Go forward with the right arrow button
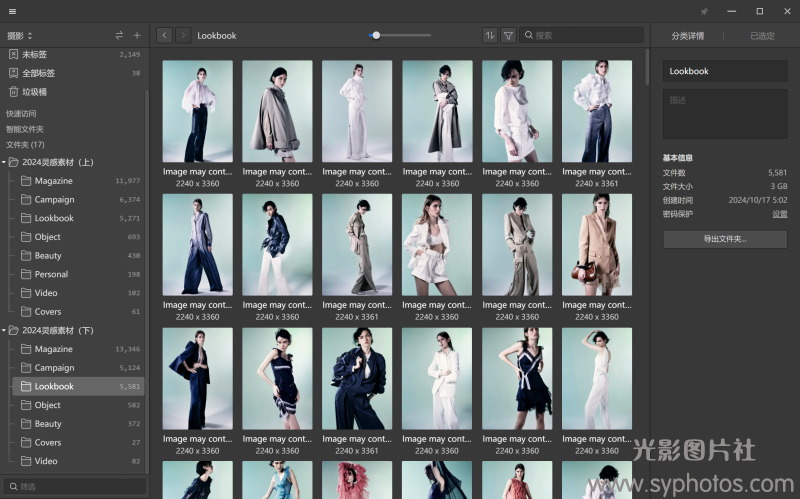This screenshot has width=800, height=499. pos(183,35)
